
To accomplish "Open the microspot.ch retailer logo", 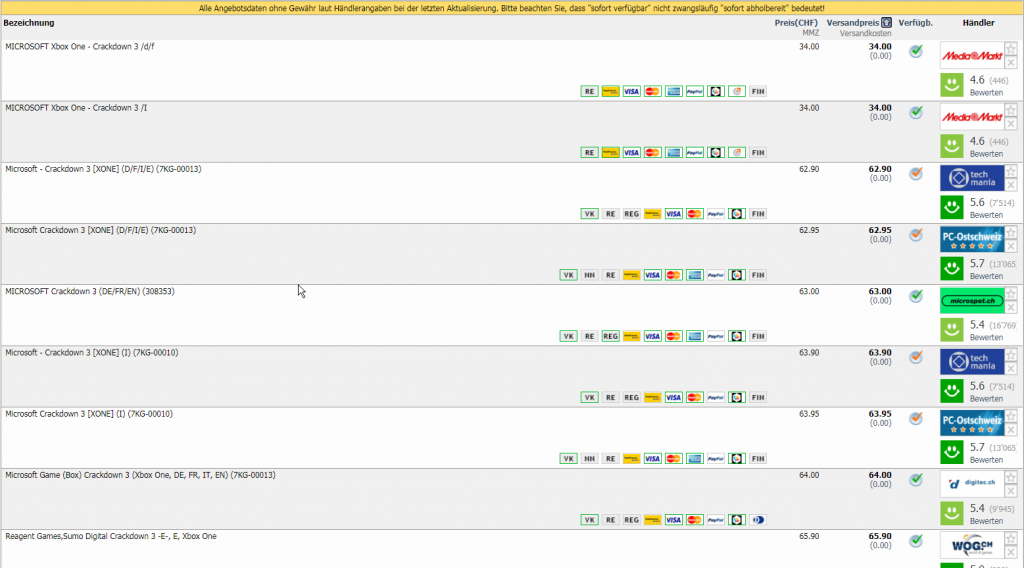I will 972,300.
